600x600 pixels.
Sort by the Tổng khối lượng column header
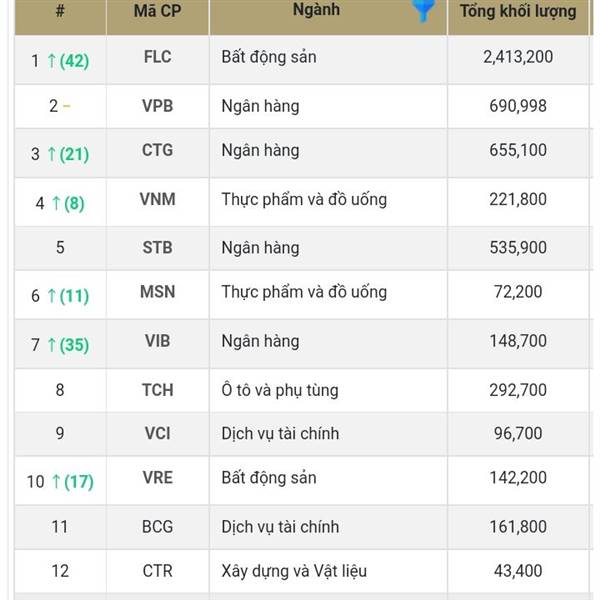(518, 11)
